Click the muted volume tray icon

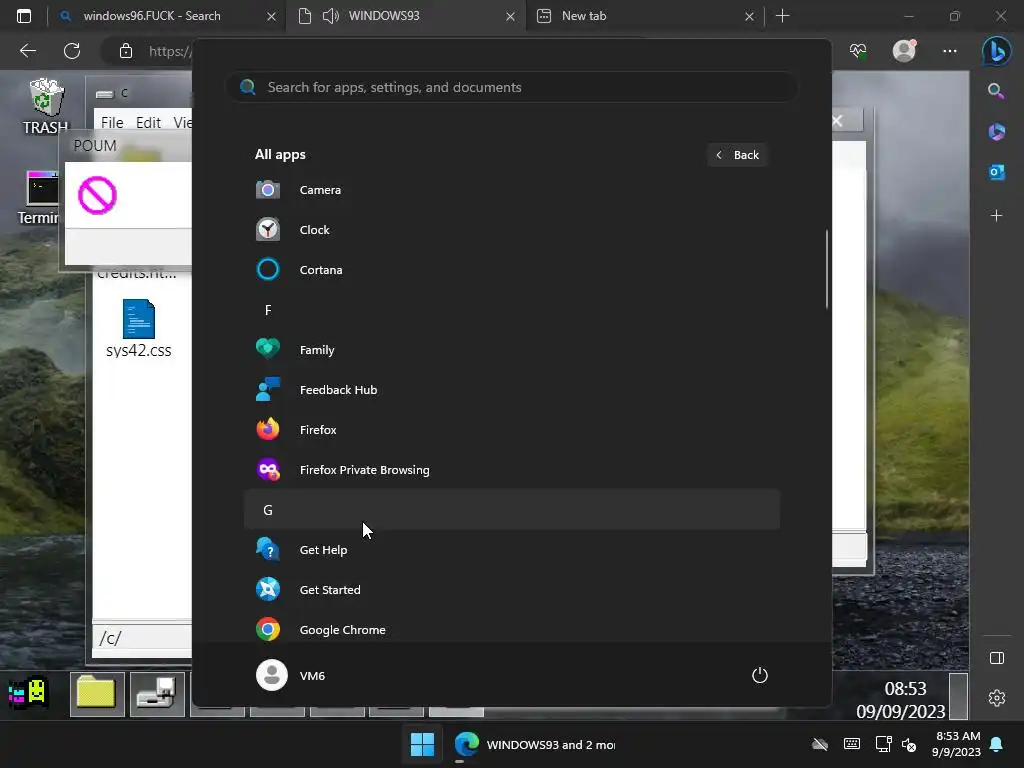(909, 744)
